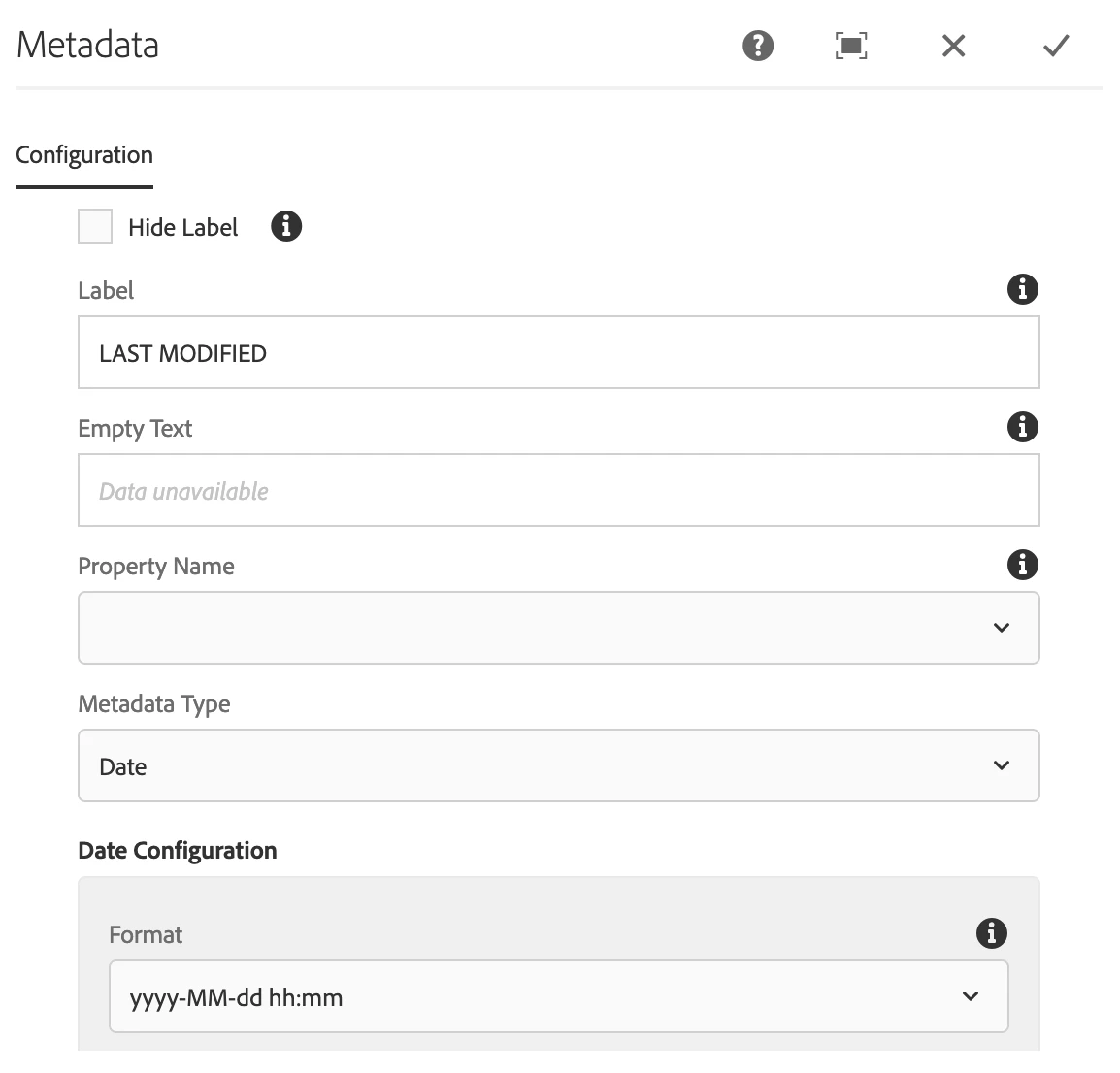Show info tooltip for Property Name

pos(1022,565)
